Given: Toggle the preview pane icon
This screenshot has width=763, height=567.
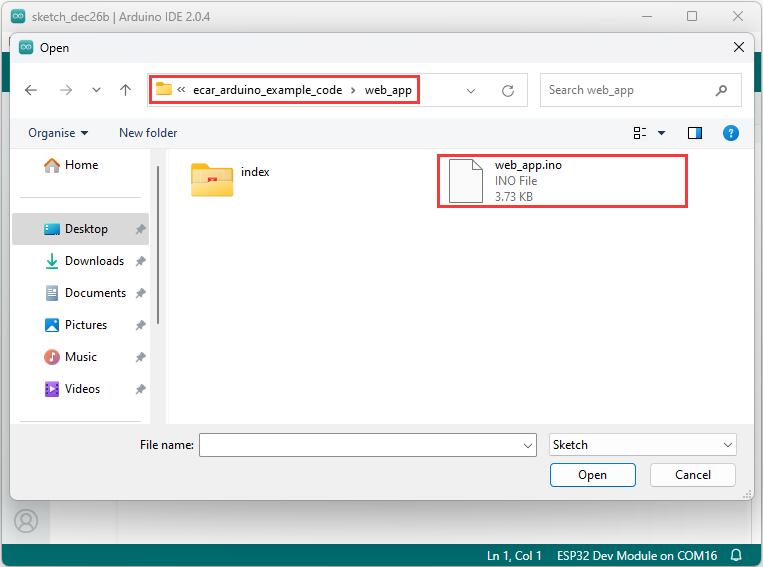Looking at the screenshot, I should click(694, 133).
